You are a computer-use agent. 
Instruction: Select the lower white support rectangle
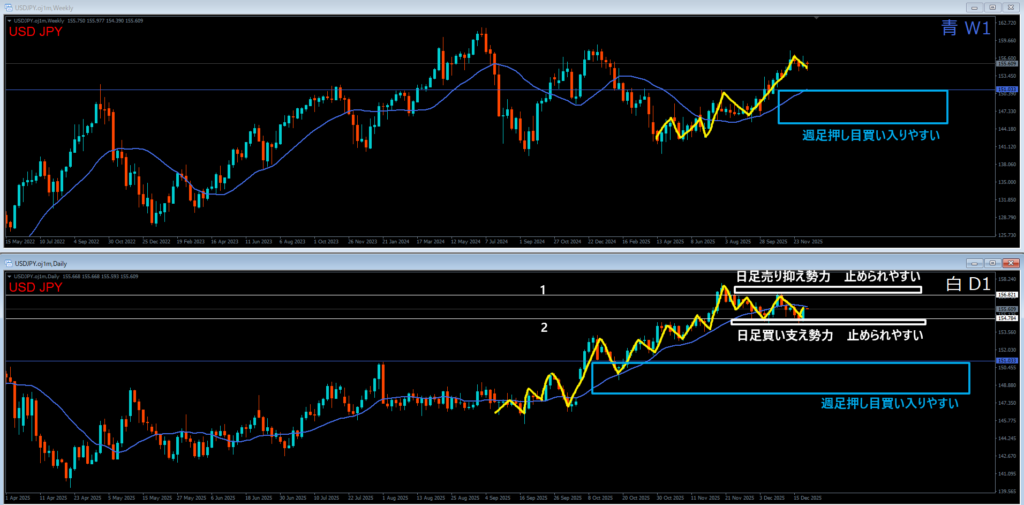coord(828,322)
